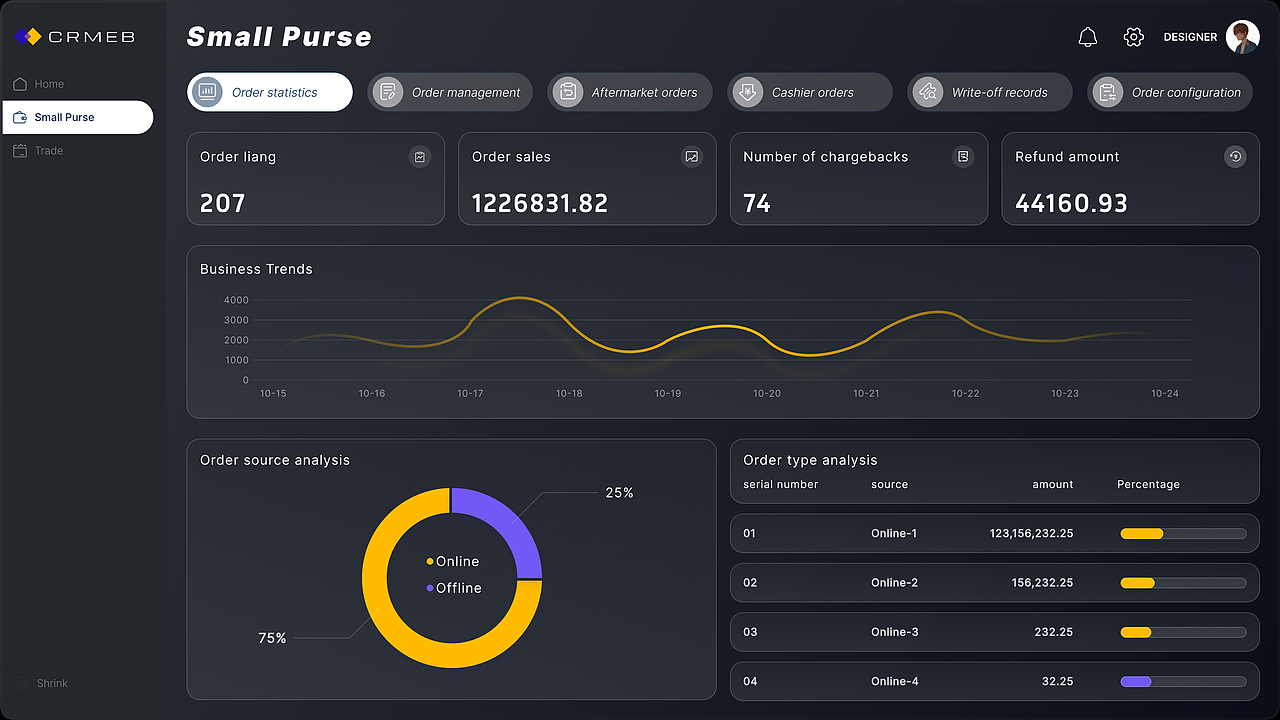Click the Online-4 source cell

tap(894, 682)
